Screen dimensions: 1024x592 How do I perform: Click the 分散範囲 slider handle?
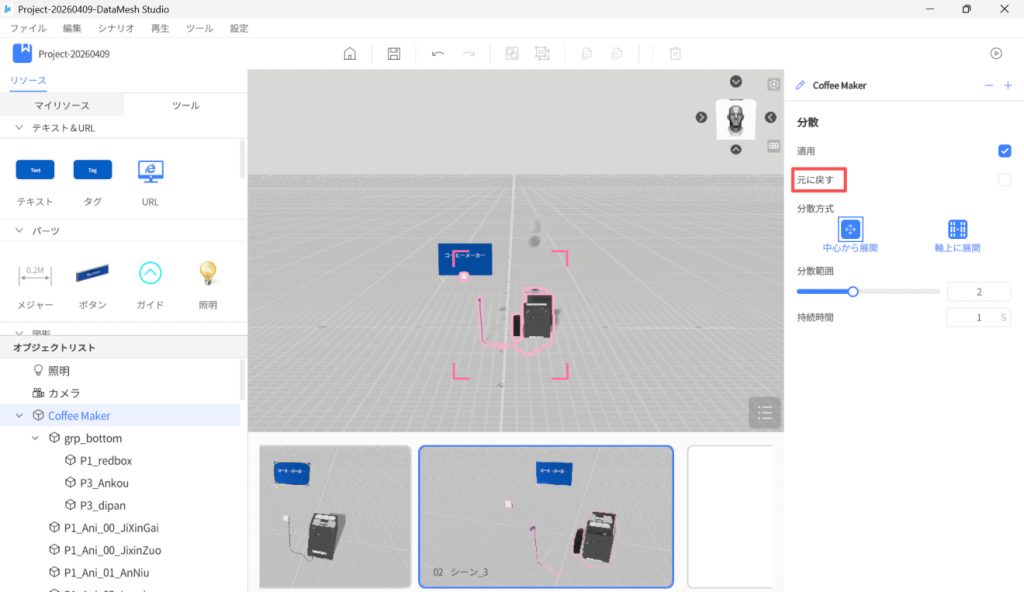click(x=853, y=292)
